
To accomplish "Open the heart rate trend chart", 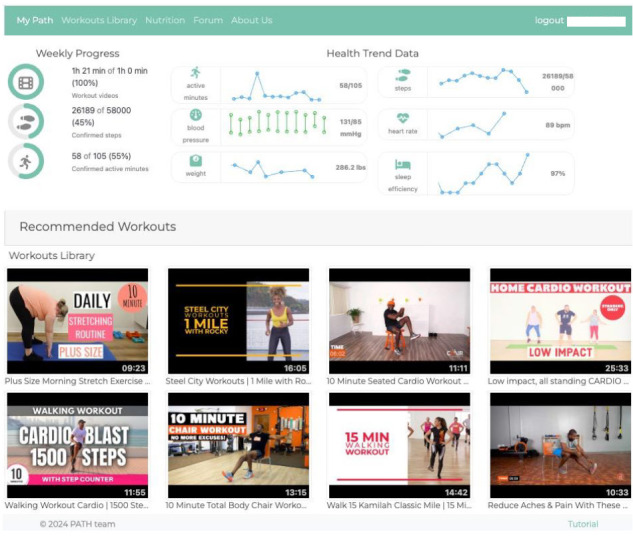I will pos(472,125).
